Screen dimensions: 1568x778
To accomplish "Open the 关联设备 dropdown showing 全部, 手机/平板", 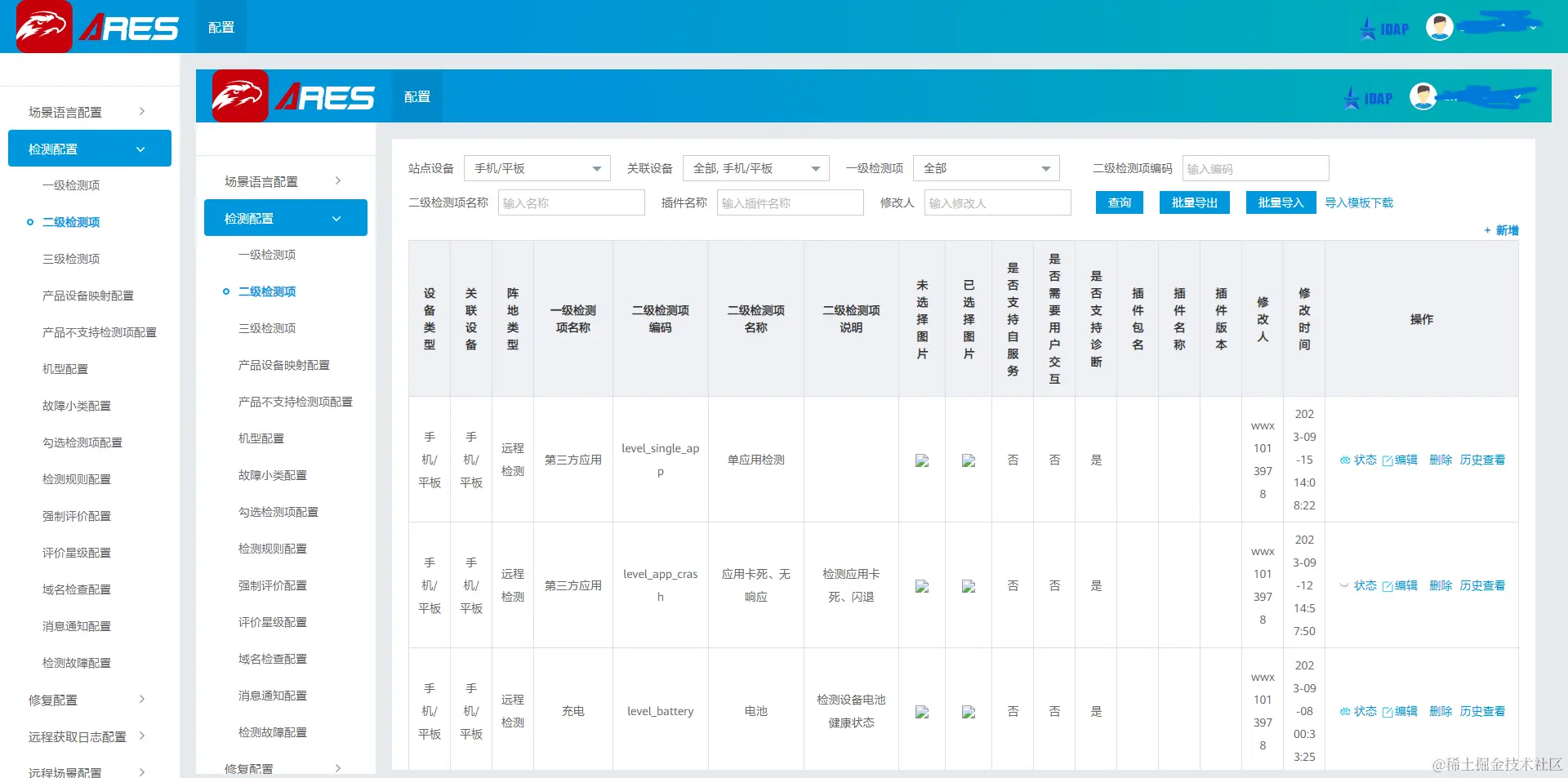I will [x=756, y=168].
